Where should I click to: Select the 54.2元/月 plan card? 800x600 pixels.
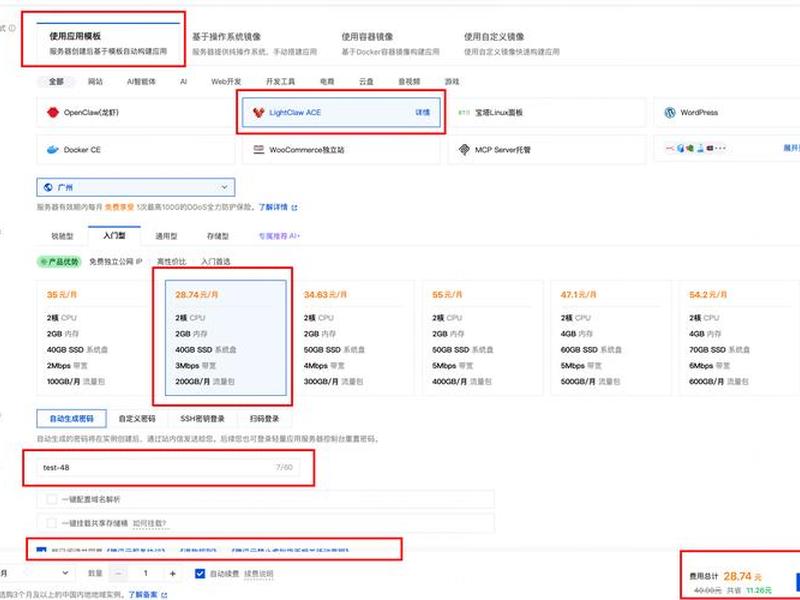[x=740, y=338]
